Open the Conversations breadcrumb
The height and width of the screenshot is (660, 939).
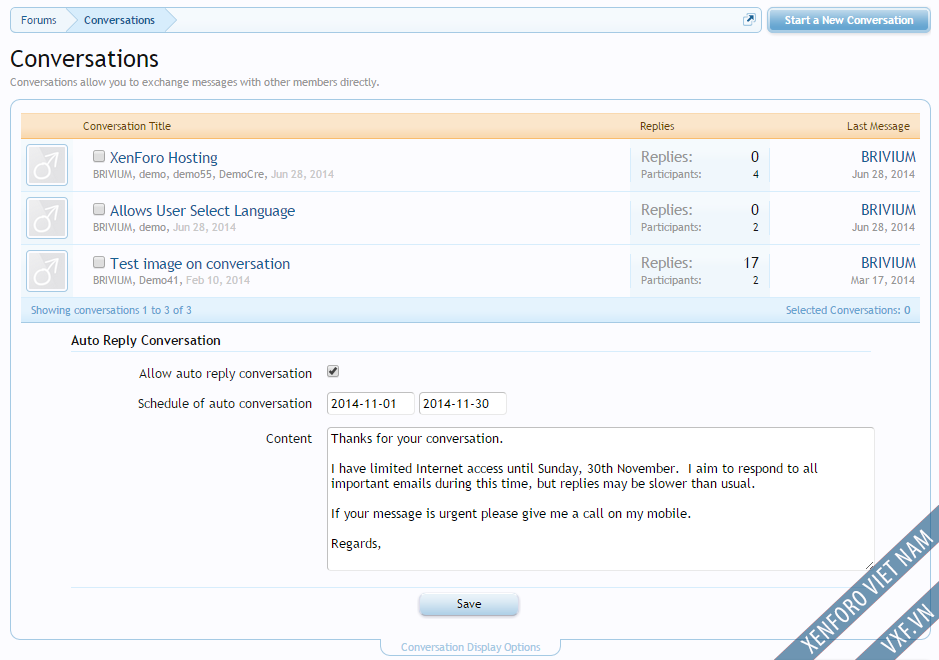119,20
